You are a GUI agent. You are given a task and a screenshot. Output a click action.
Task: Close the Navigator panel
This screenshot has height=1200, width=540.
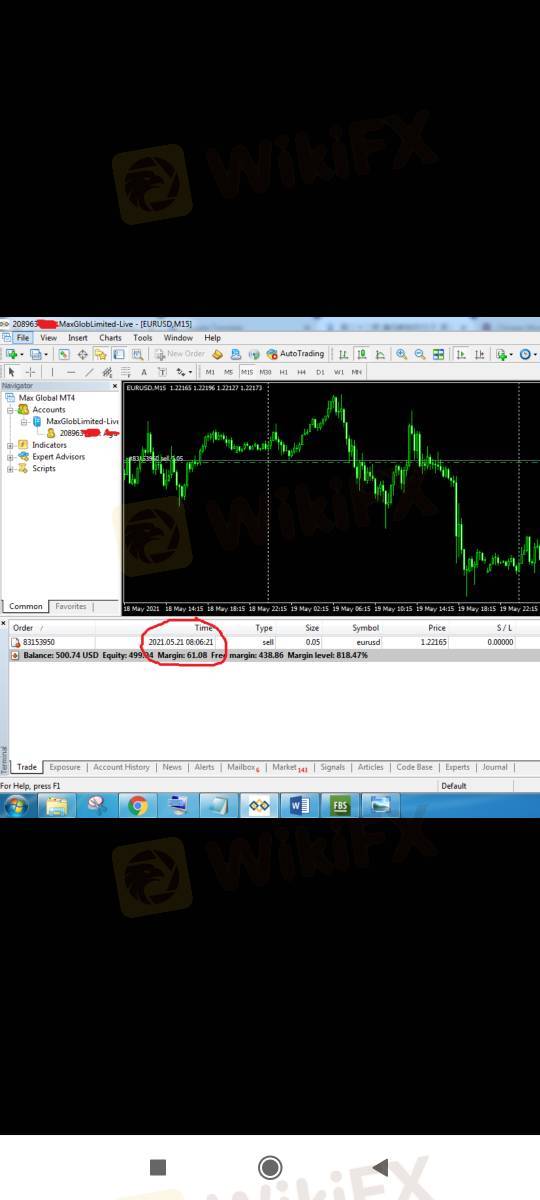click(x=114, y=386)
